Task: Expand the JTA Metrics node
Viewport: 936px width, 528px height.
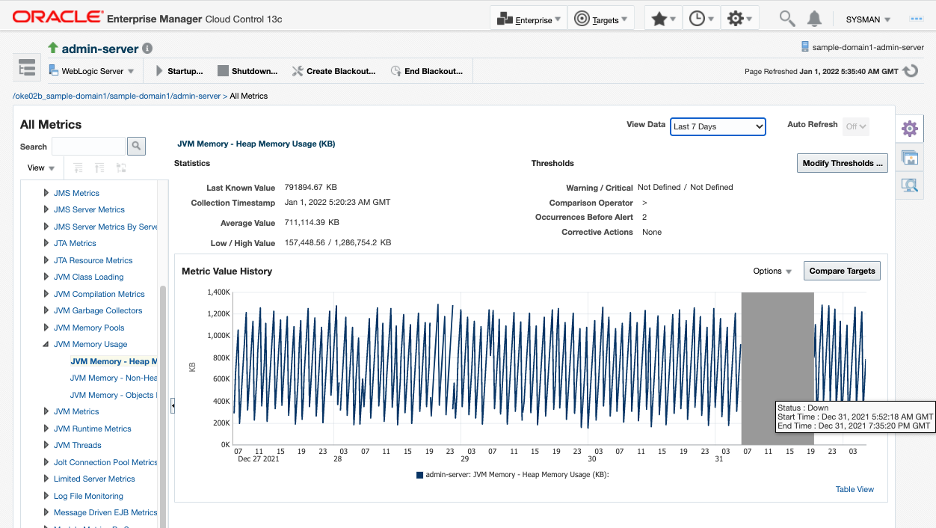Action: tap(46, 243)
